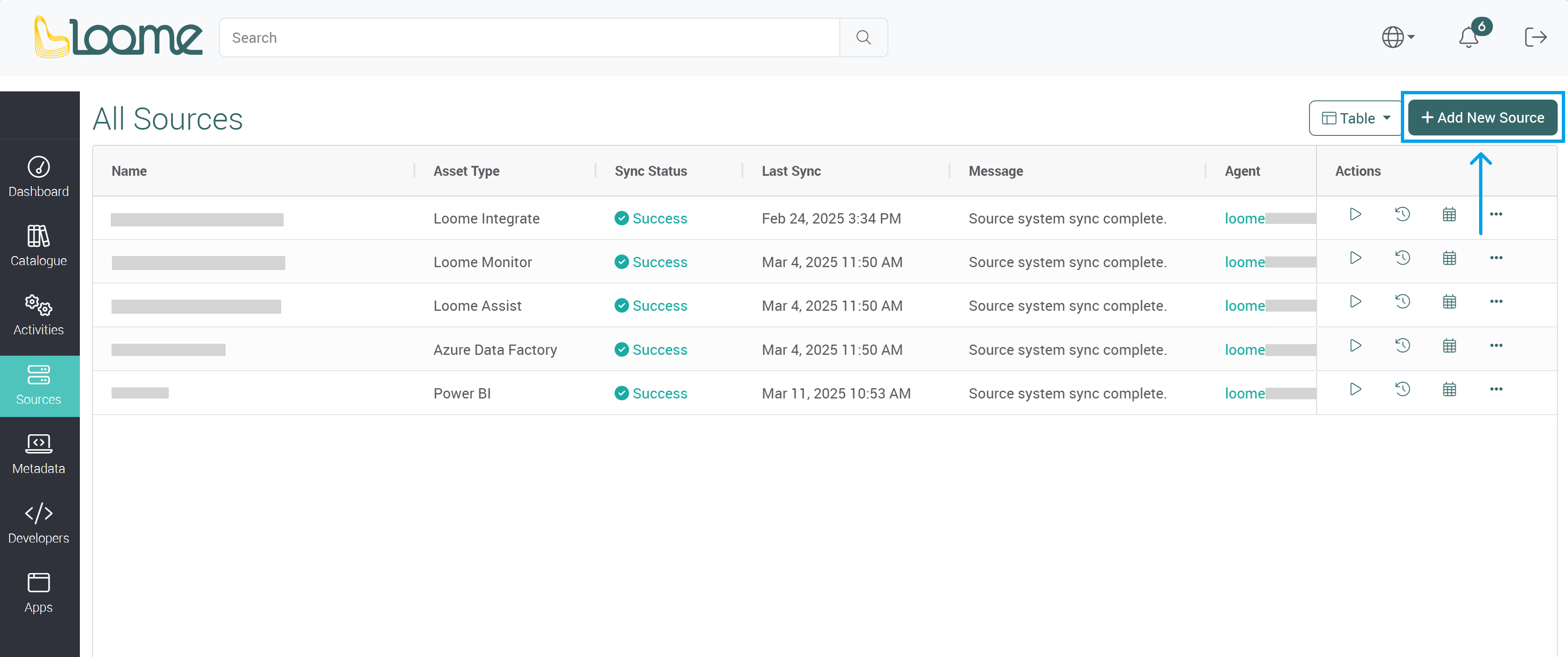Open schedule calendar for Loome Monitor row

1449,258
